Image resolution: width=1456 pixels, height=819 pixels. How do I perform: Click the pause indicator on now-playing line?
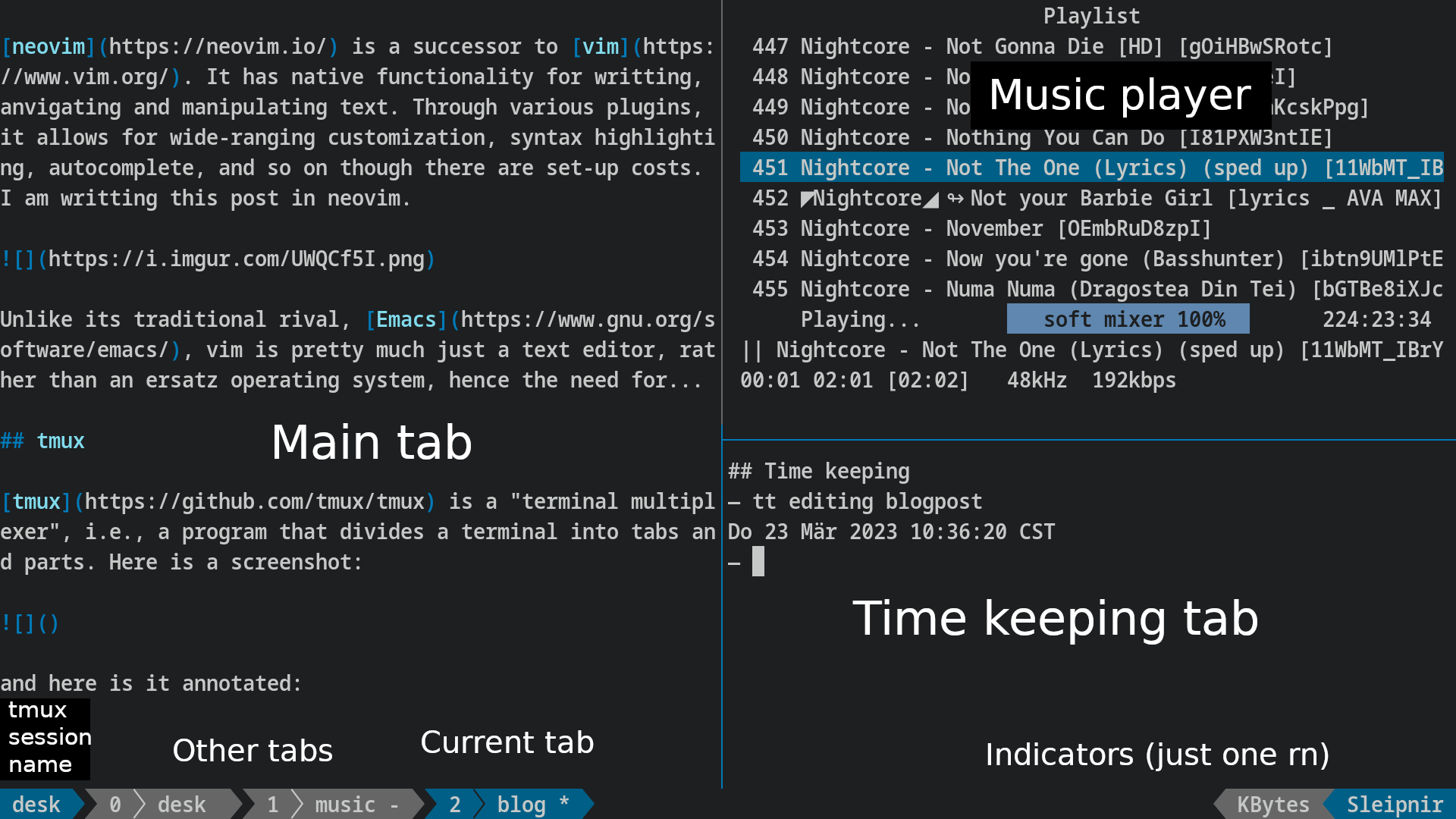[752, 350]
